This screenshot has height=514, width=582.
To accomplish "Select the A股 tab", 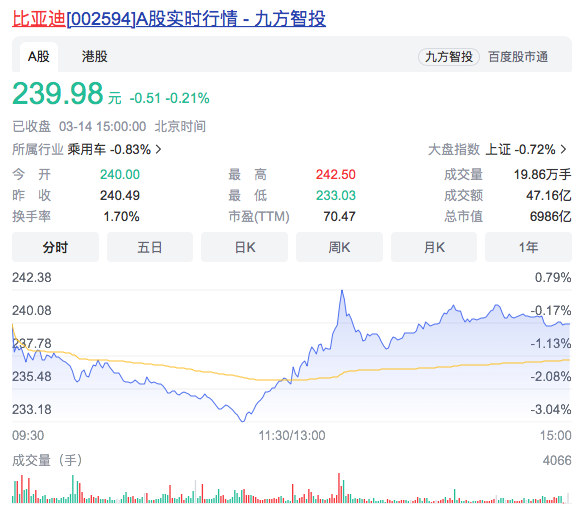I will 39,57.
